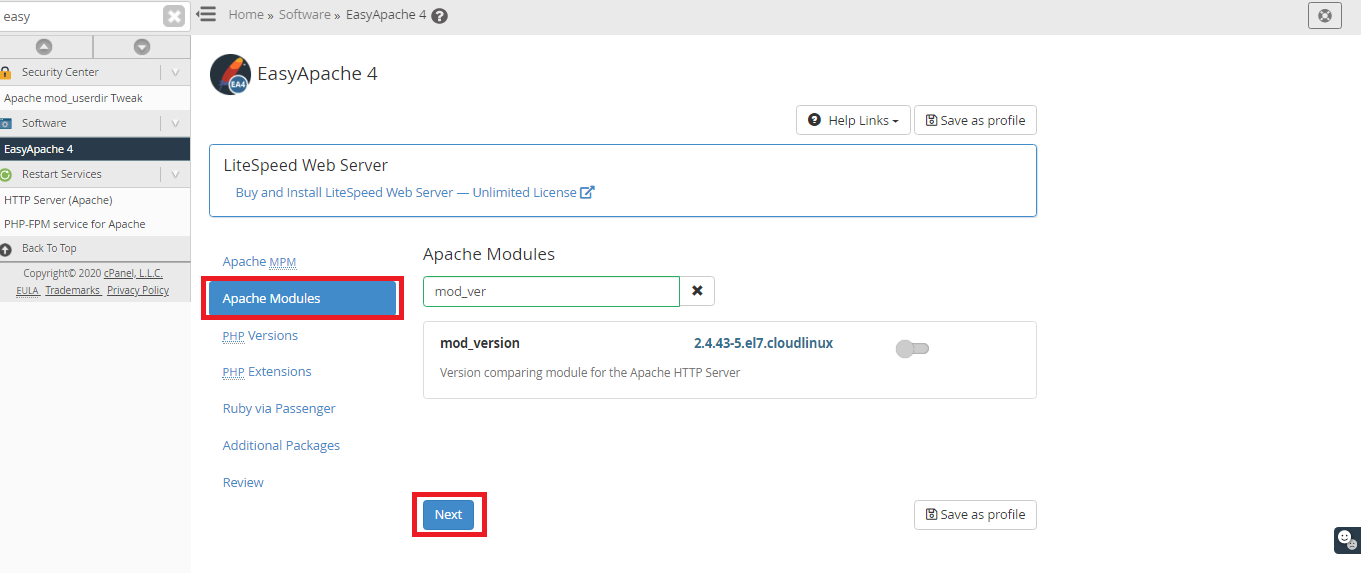Collapse the Software section chevron
The width and height of the screenshot is (1361, 573).
point(175,123)
